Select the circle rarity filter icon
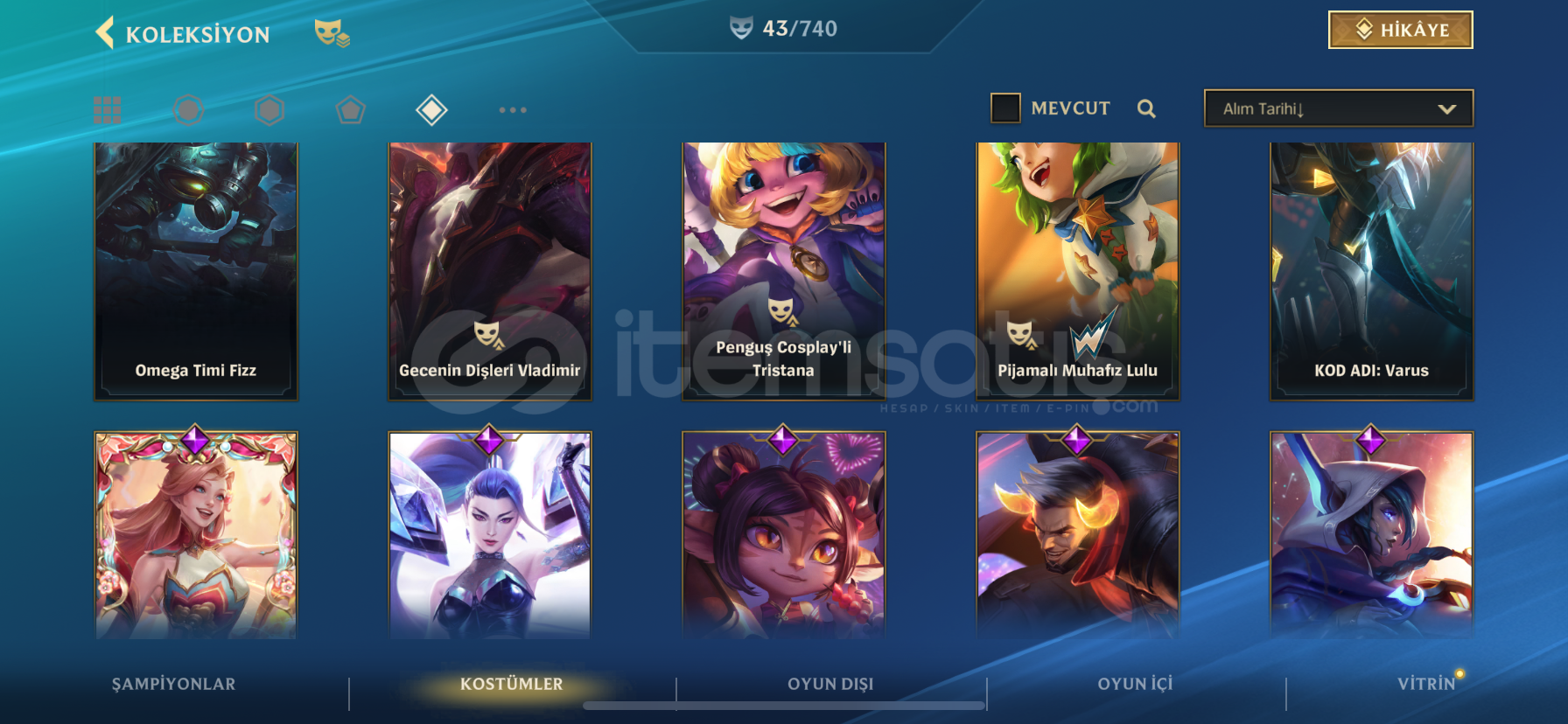This screenshot has height=724, width=1568. pos(188,110)
